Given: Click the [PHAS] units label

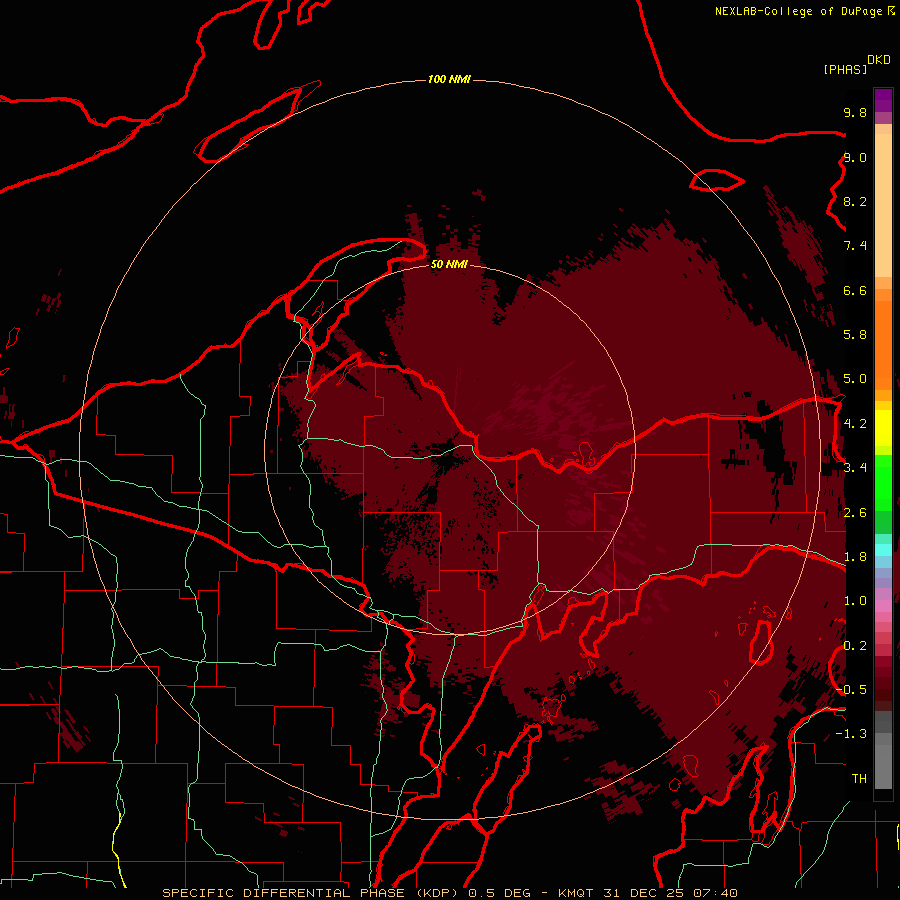Looking at the screenshot, I should [845, 69].
